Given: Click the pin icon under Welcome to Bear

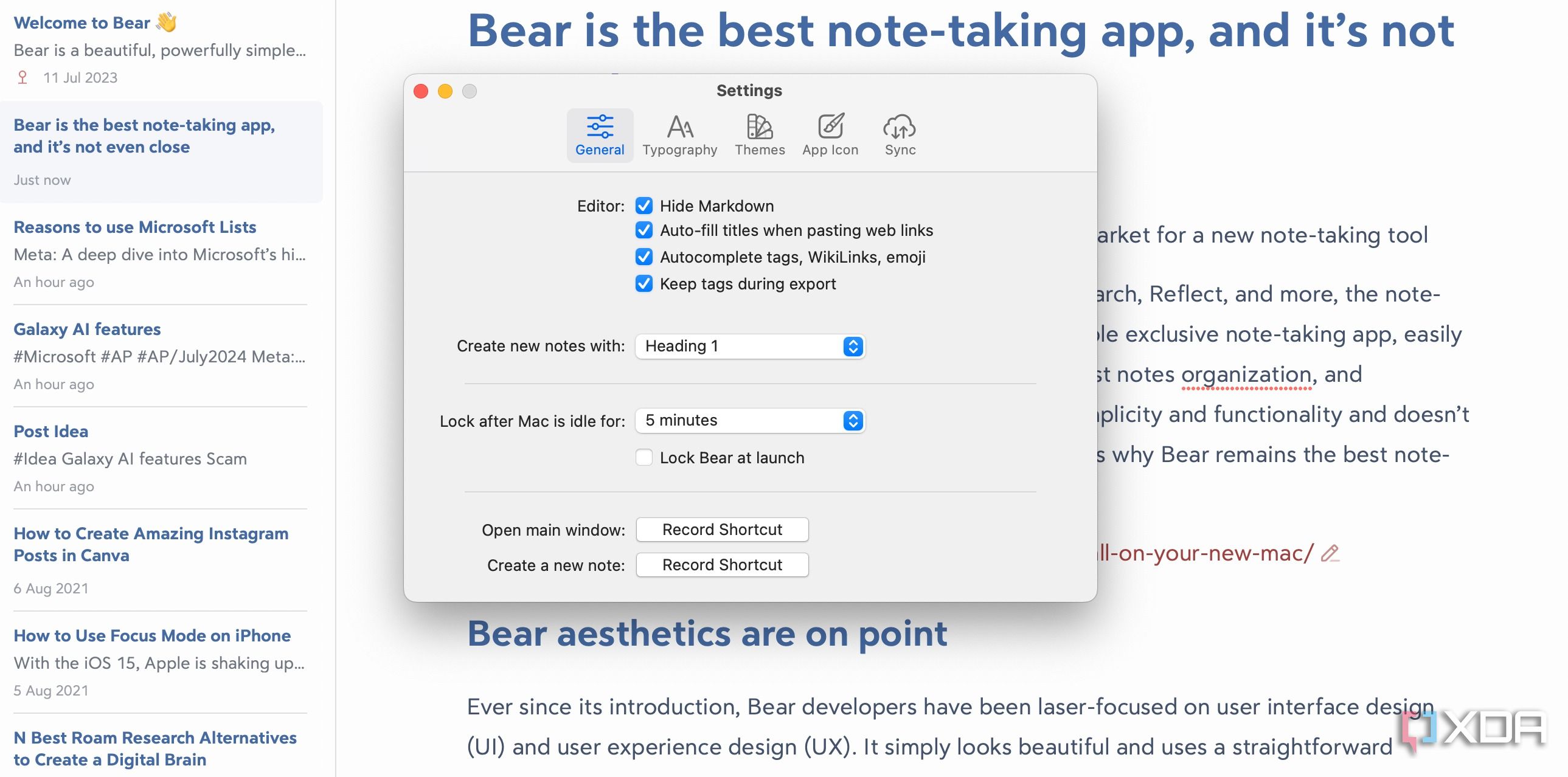Looking at the screenshot, I should (23, 77).
